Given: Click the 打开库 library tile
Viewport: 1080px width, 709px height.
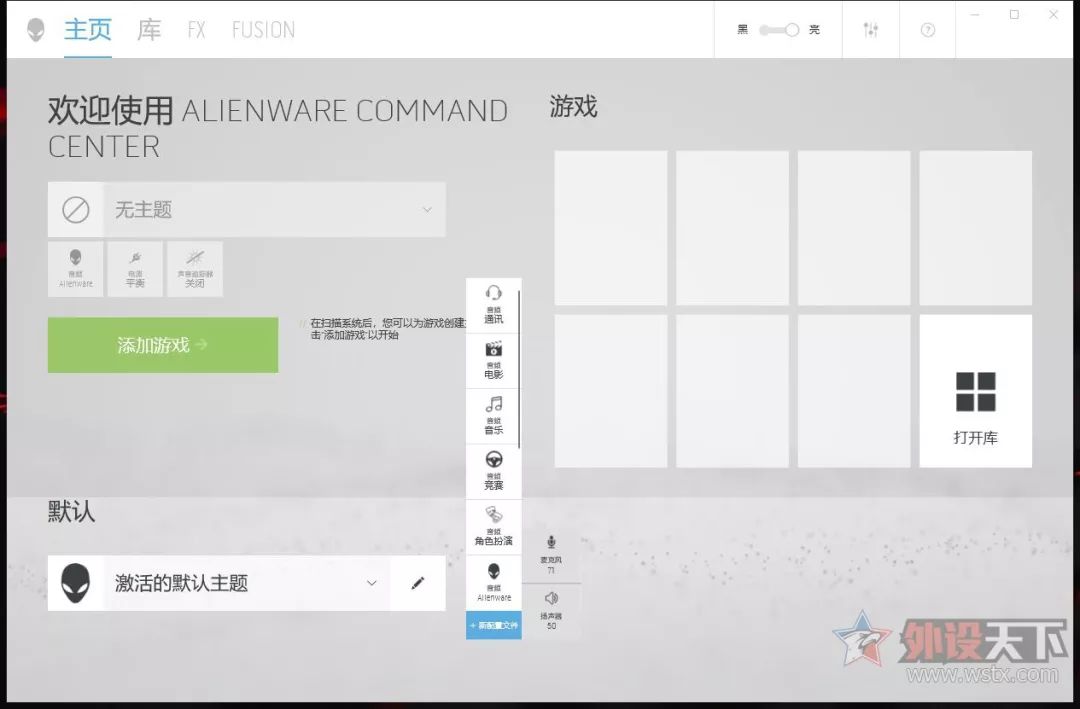Looking at the screenshot, I should 975,405.
